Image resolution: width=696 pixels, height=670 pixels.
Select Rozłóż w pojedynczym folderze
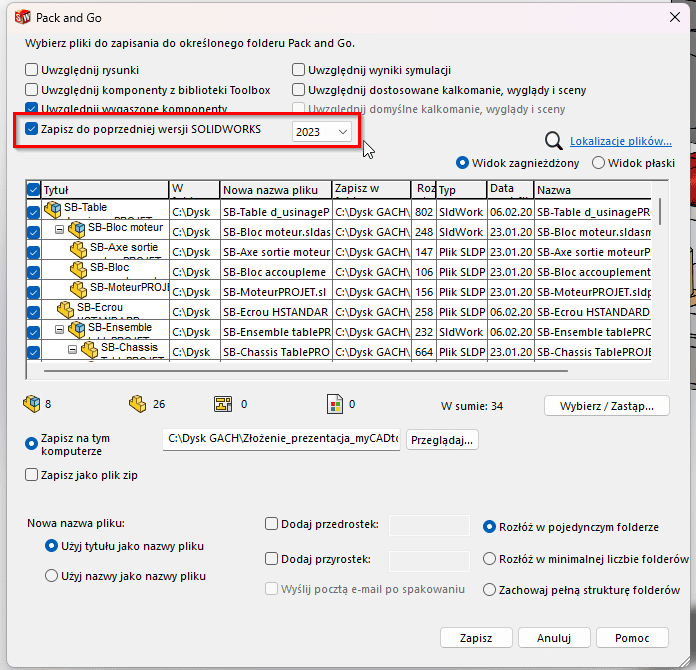point(489,527)
